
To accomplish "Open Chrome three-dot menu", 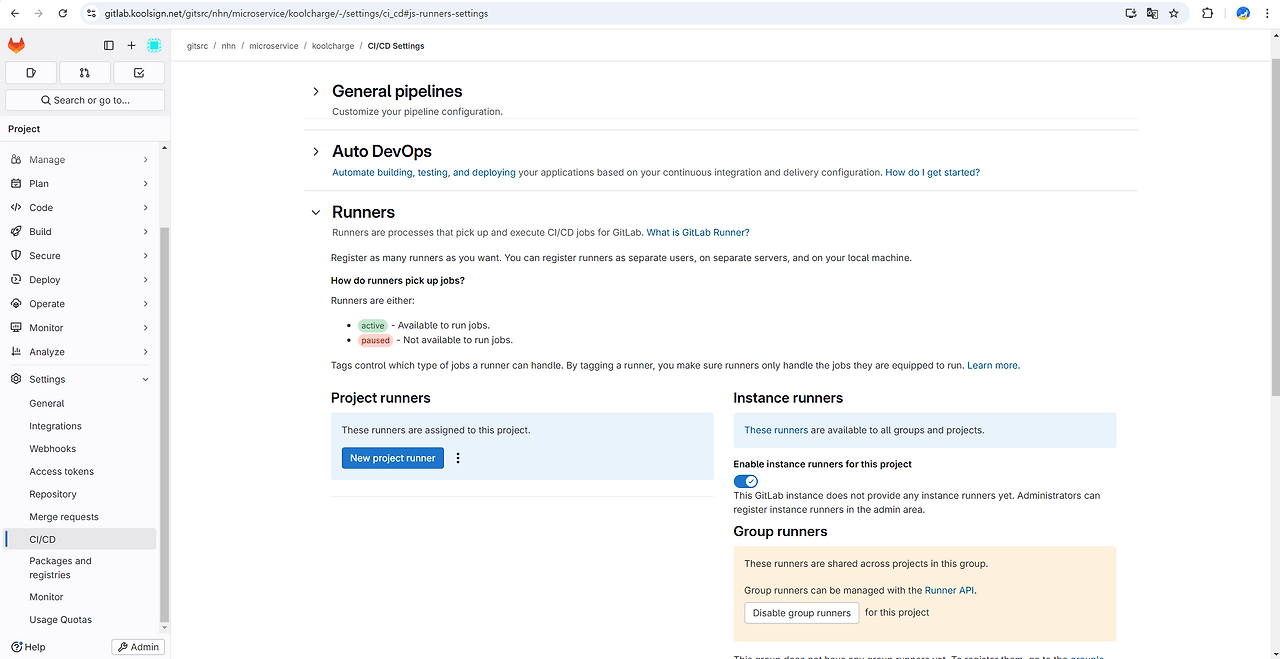I will pos(1266,14).
